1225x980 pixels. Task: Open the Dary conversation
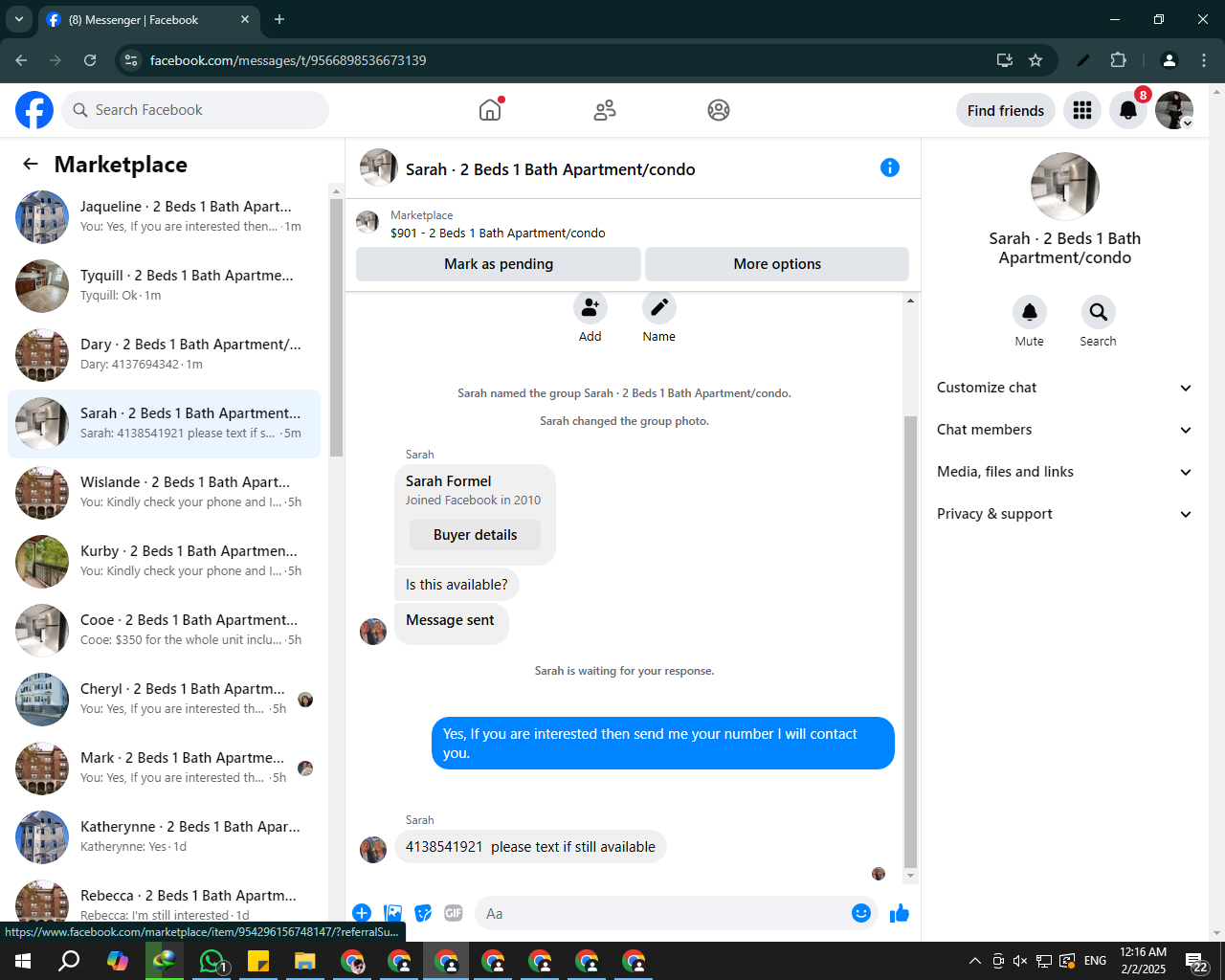[x=164, y=354]
